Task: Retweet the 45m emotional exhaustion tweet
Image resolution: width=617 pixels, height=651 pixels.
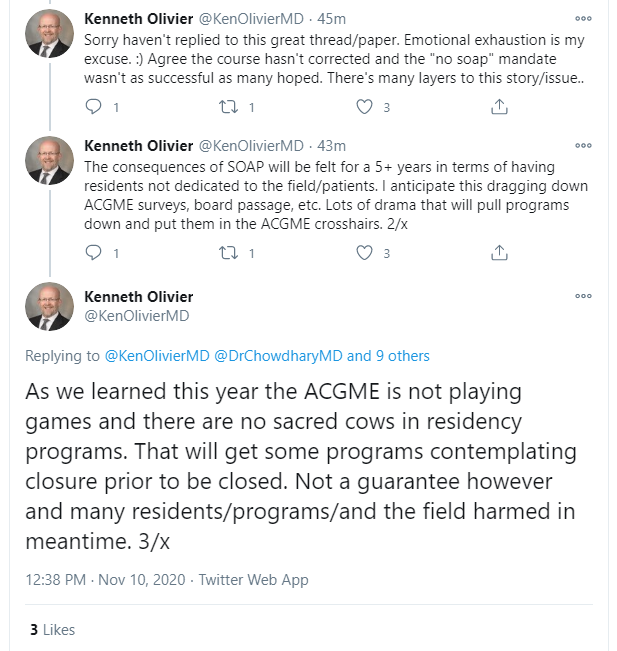Action: (x=230, y=107)
